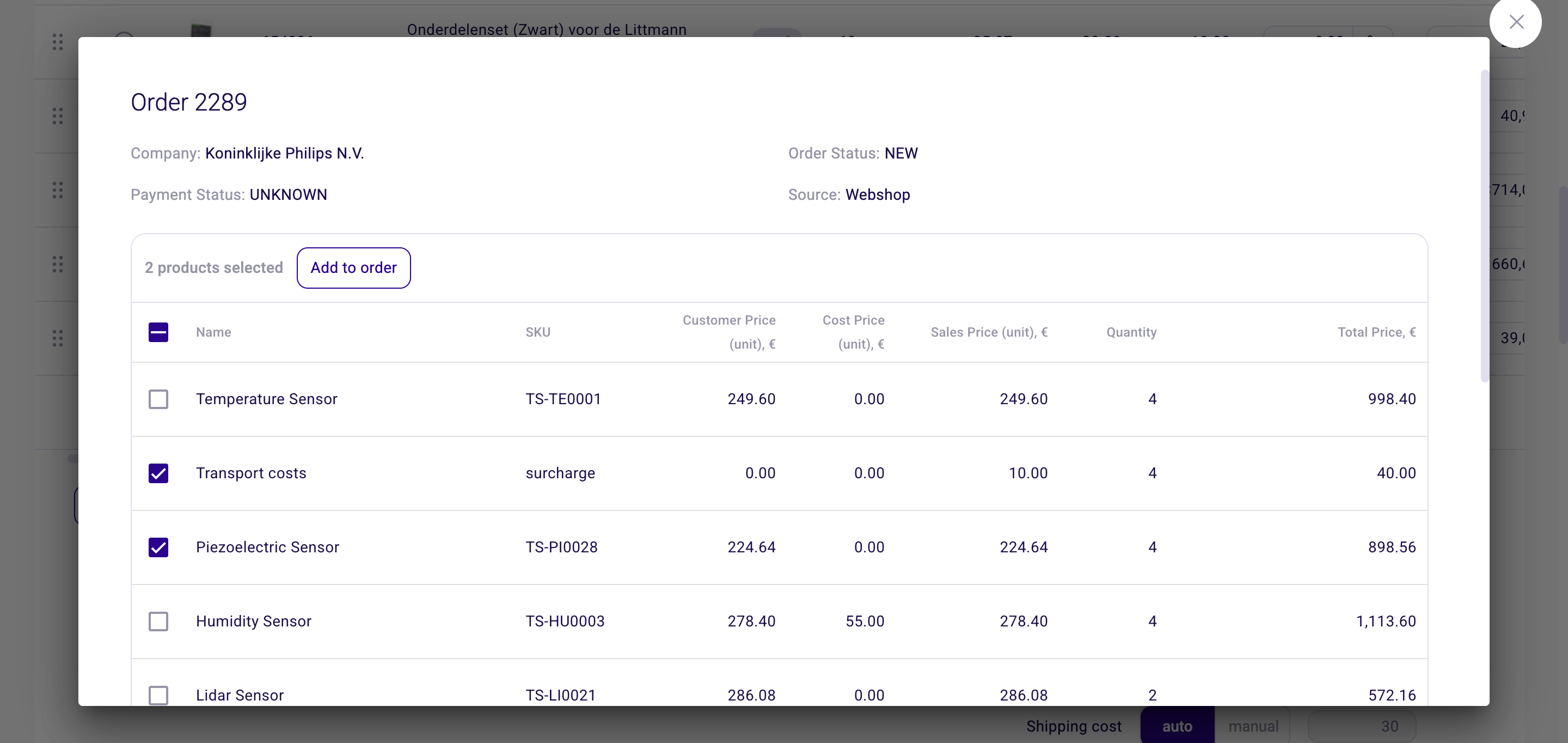1568x743 pixels.
Task: Set shipping cost mode to auto
Action: [1177, 726]
